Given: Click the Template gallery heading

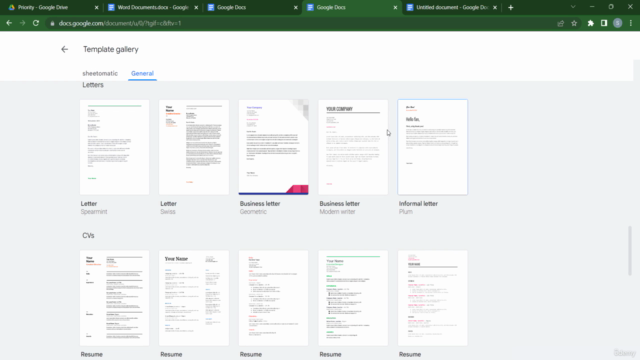Looking at the screenshot, I should [x=111, y=49].
